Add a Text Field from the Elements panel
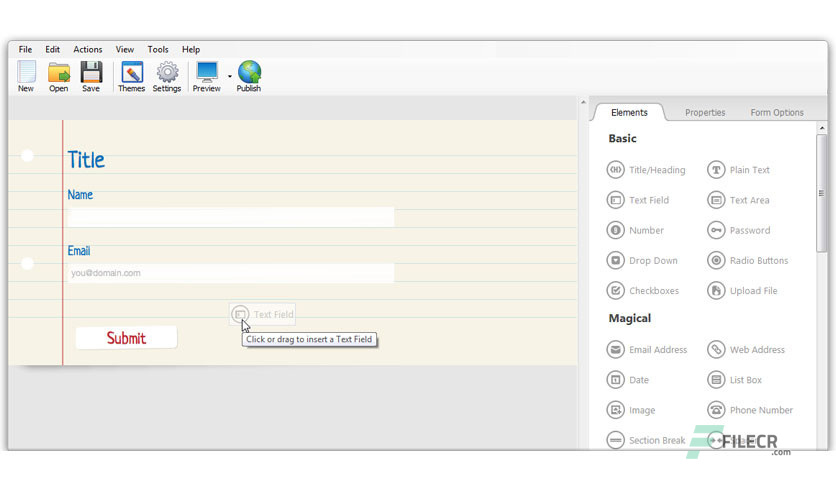 638,200
